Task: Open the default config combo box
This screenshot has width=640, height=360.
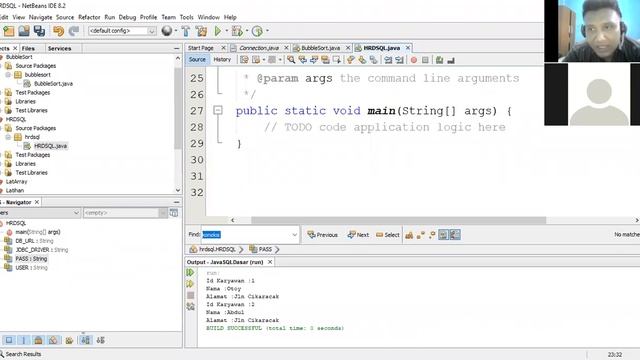Action: click(x=122, y=31)
